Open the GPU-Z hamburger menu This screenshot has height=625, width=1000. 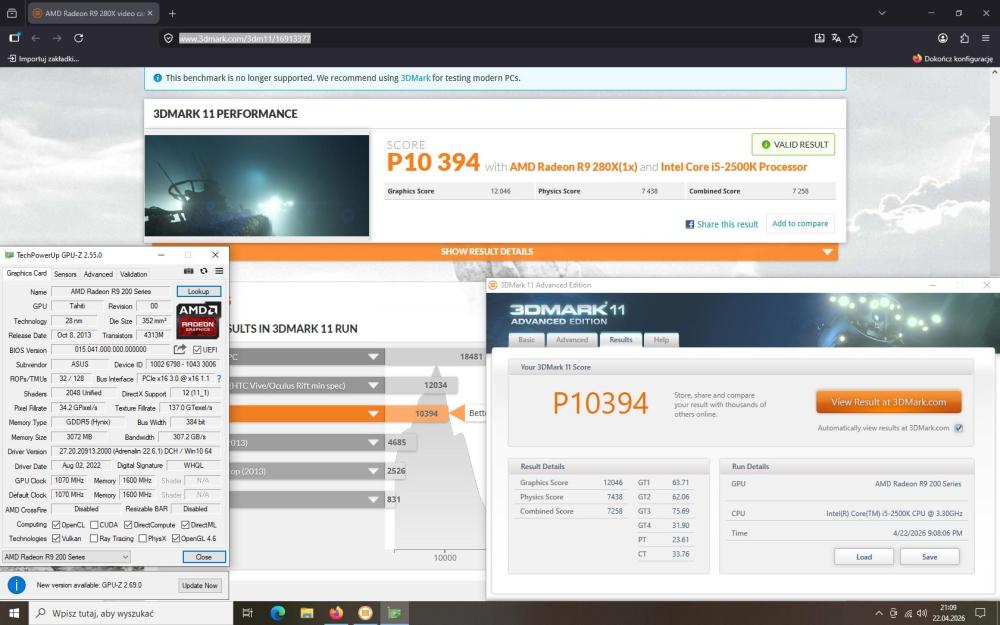click(x=219, y=271)
